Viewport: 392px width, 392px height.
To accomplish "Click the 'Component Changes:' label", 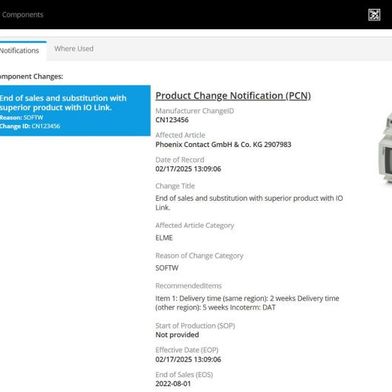I will (x=31, y=76).
